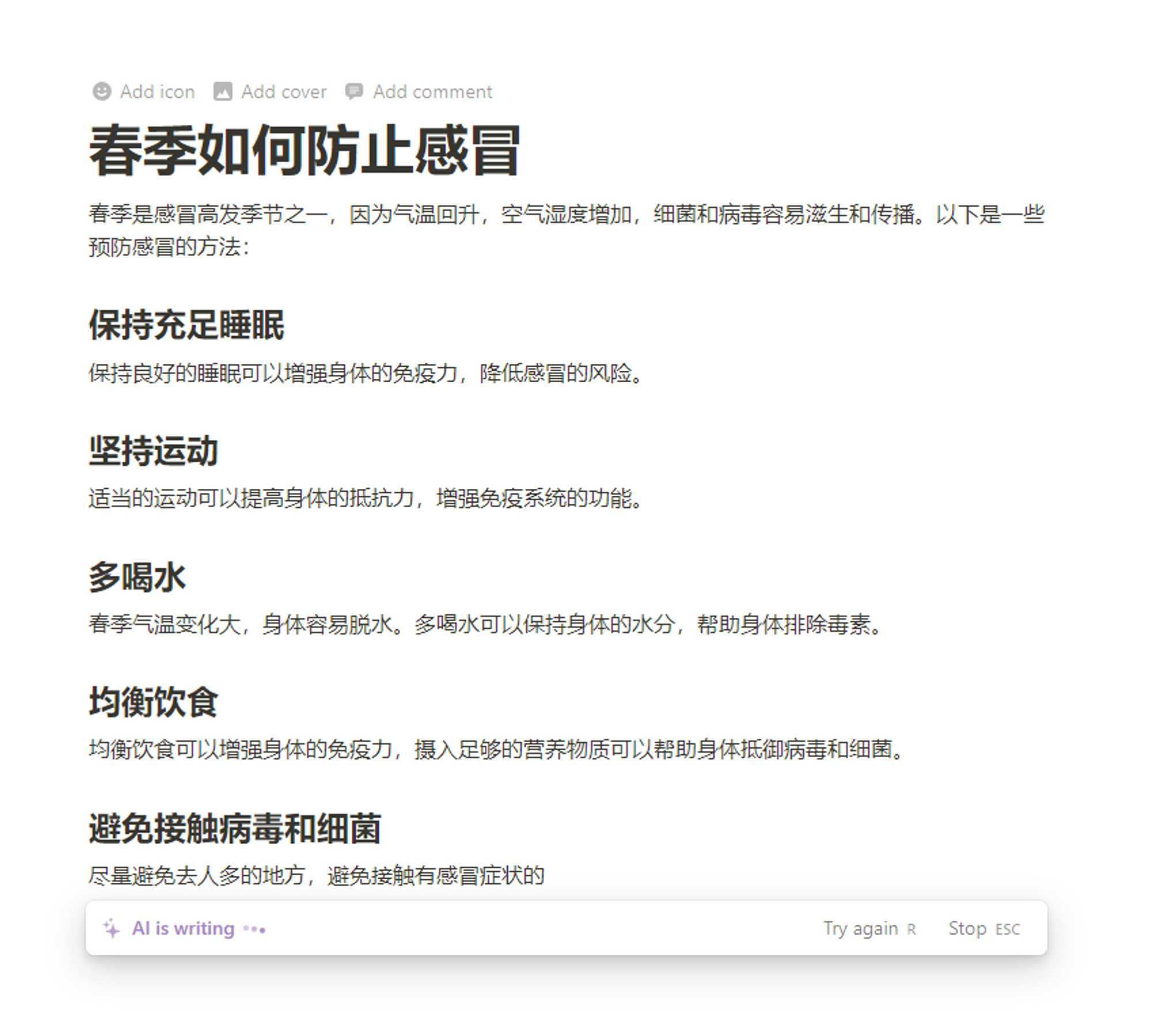
Task: Click the Add icon label
Action: tap(157, 92)
